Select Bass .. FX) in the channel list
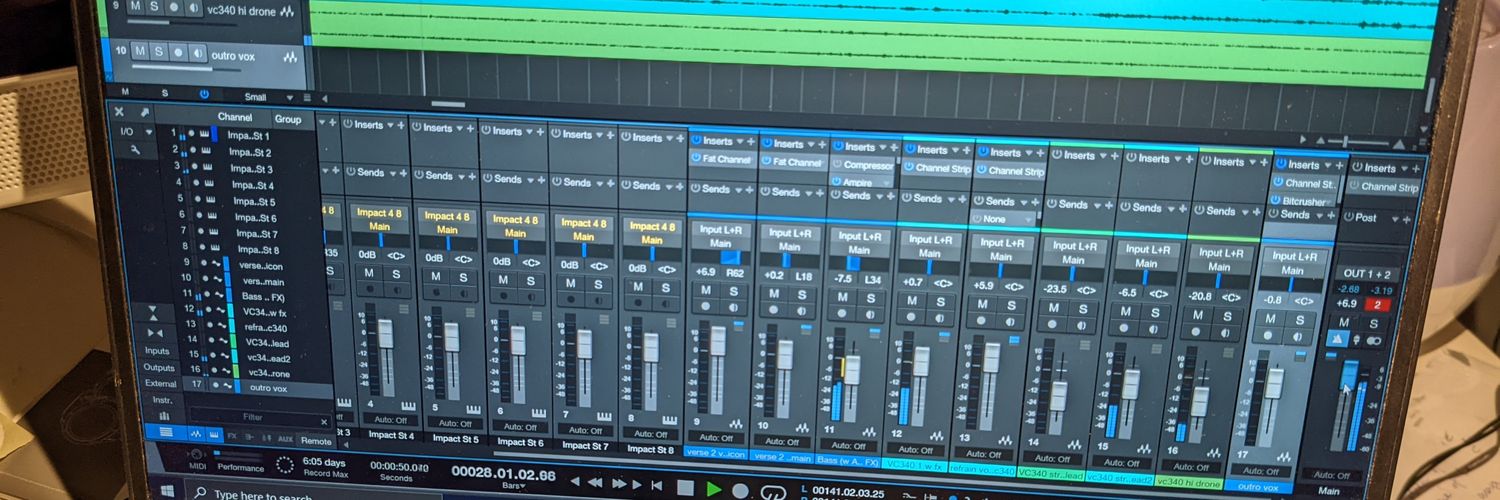The width and height of the screenshot is (1500, 500). click(x=264, y=296)
